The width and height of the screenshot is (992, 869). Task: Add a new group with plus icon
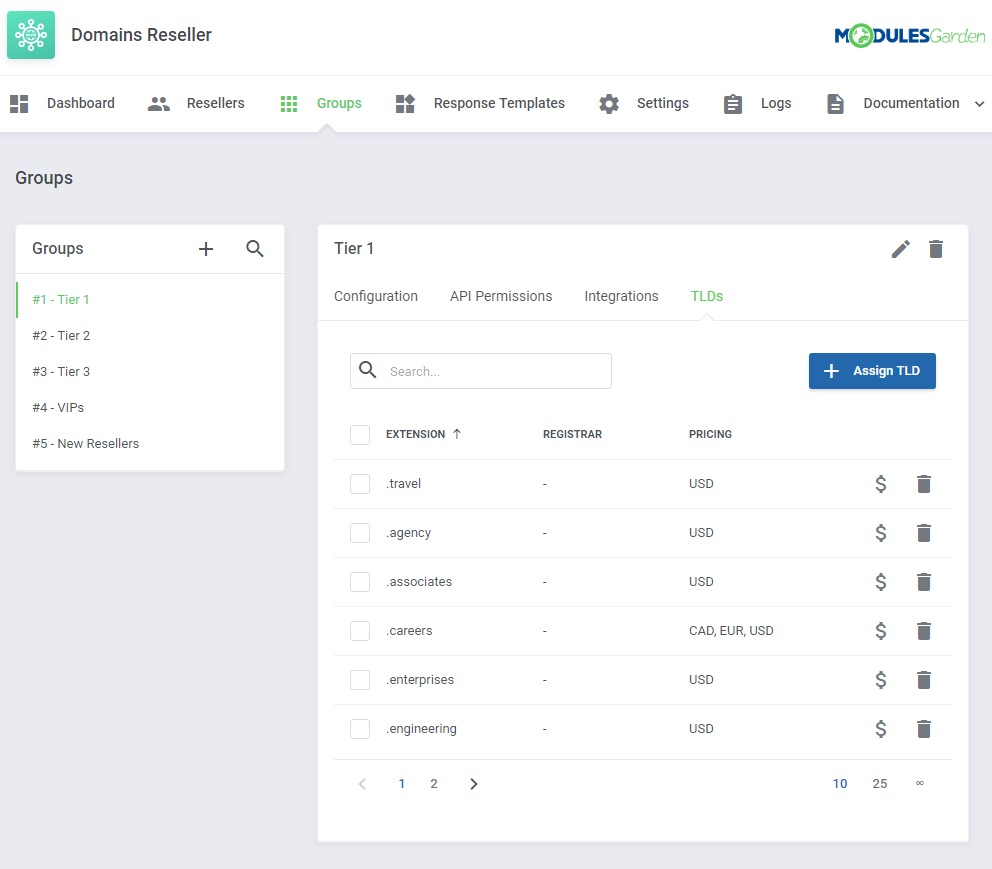coord(206,249)
